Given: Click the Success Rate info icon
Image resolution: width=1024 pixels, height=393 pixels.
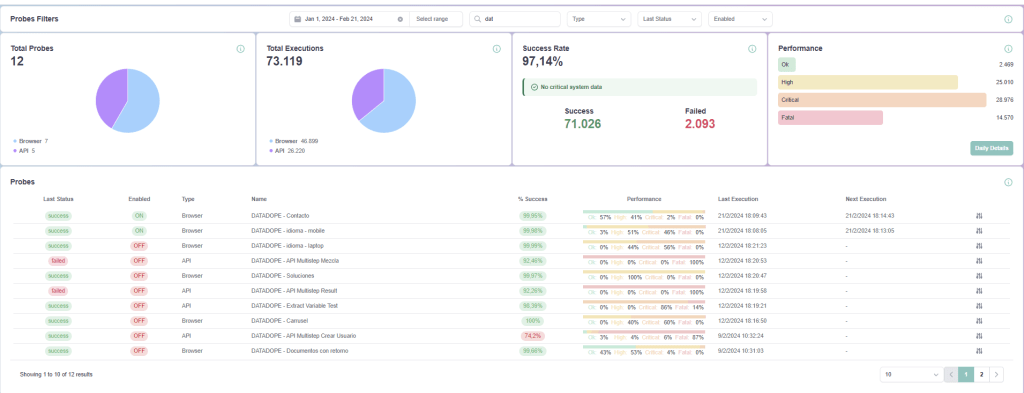Looking at the screenshot, I should [752, 49].
